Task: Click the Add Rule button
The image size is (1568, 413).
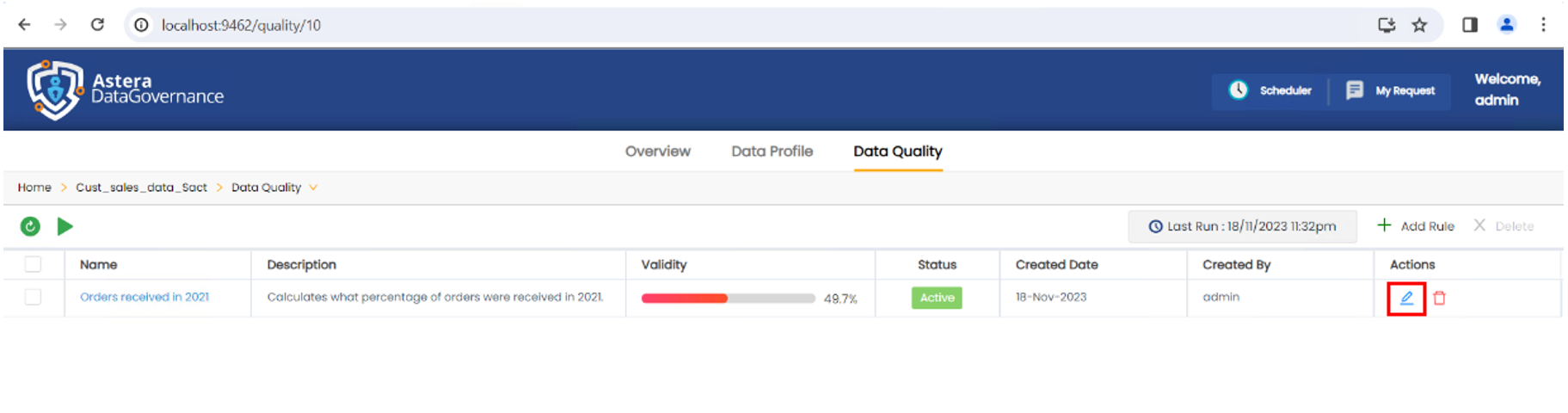Action: coord(1416,226)
